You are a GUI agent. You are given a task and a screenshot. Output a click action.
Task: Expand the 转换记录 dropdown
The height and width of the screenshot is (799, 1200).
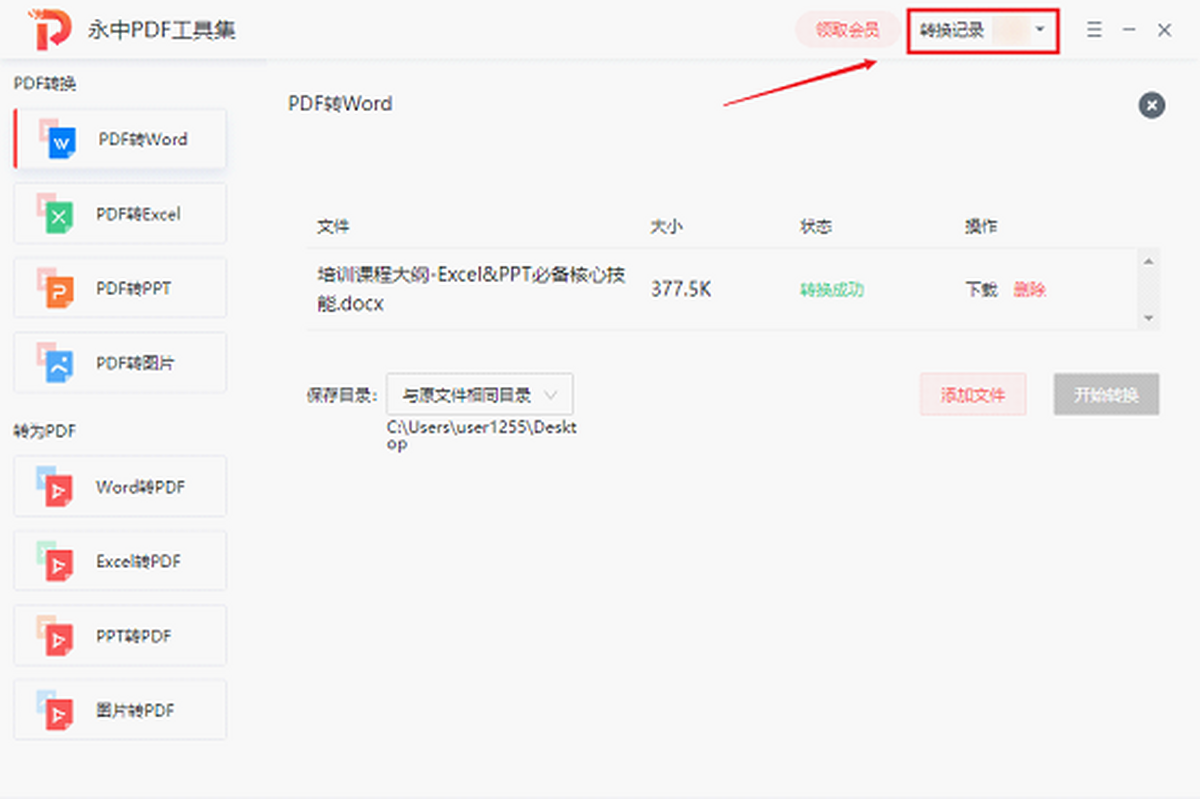pos(1040,30)
